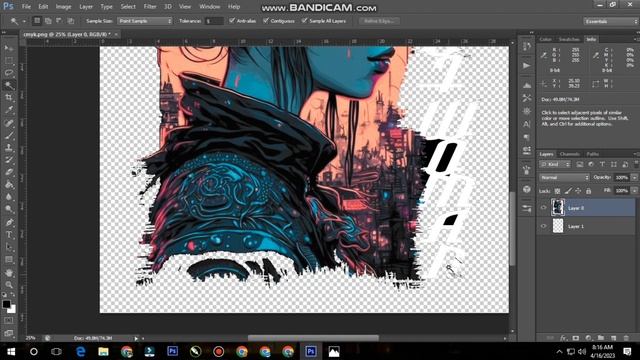Select the Hand tool
This screenshot has height=360, width=640.
coord(9,273)
